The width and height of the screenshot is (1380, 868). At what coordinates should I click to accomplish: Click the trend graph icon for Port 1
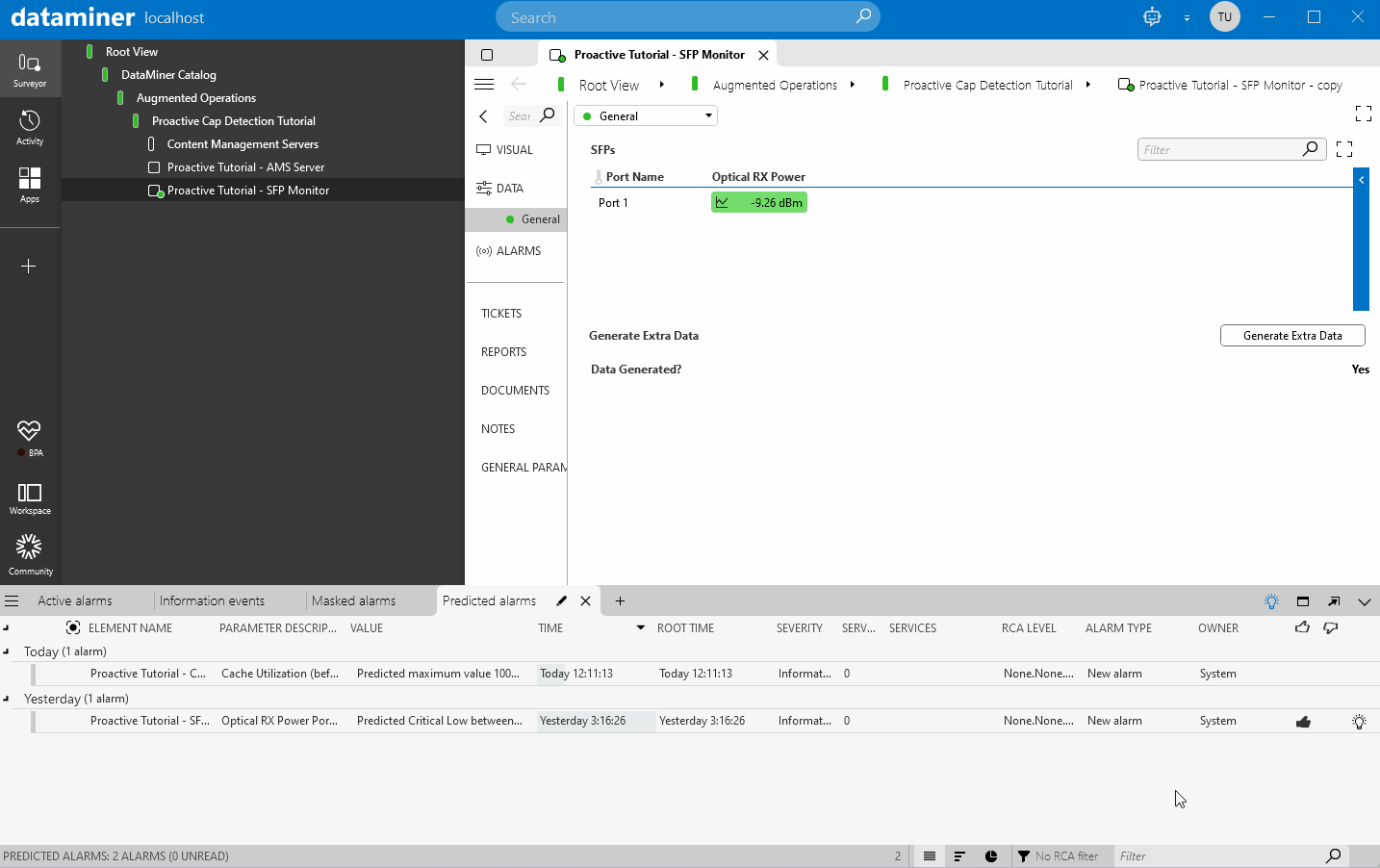point(722,203)
